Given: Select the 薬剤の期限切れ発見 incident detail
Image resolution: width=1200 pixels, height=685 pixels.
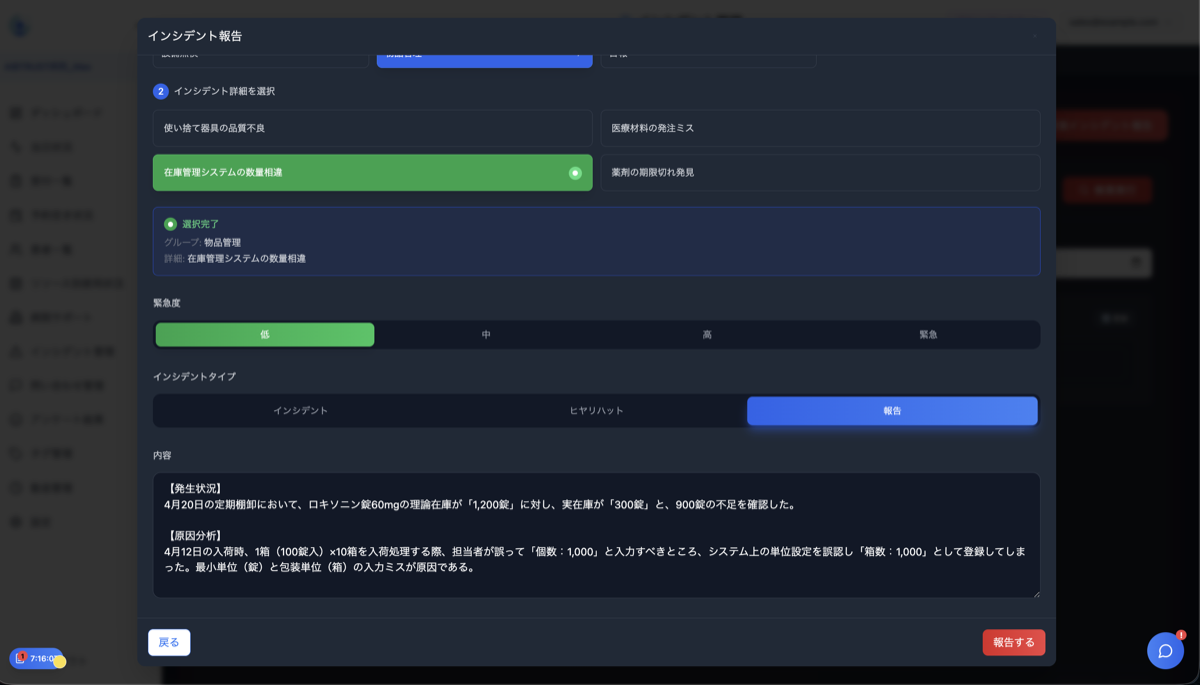Looking at the screenshot, I should click(x=820, y=172).
